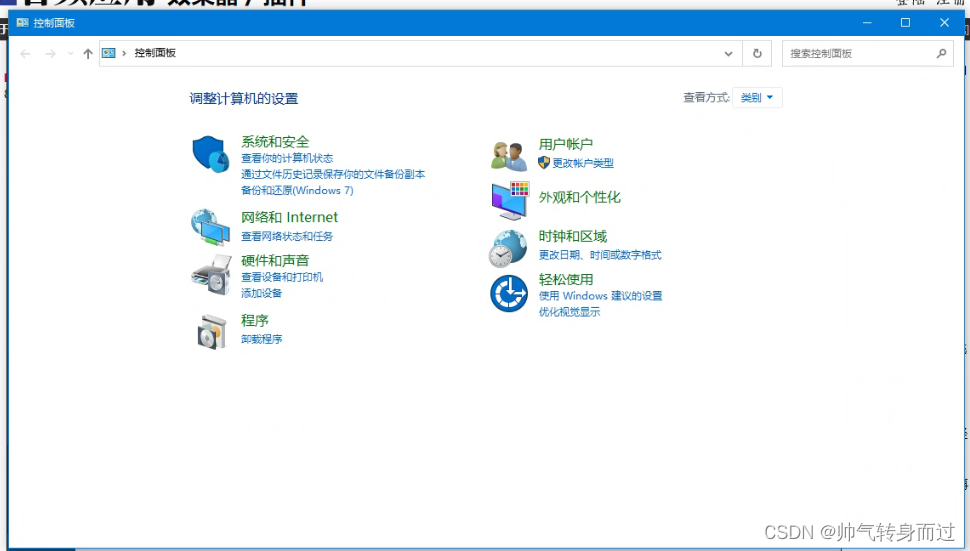Open 程序 category heading
The width and height of the screenshot is (970, 551).
click(255, 320)
